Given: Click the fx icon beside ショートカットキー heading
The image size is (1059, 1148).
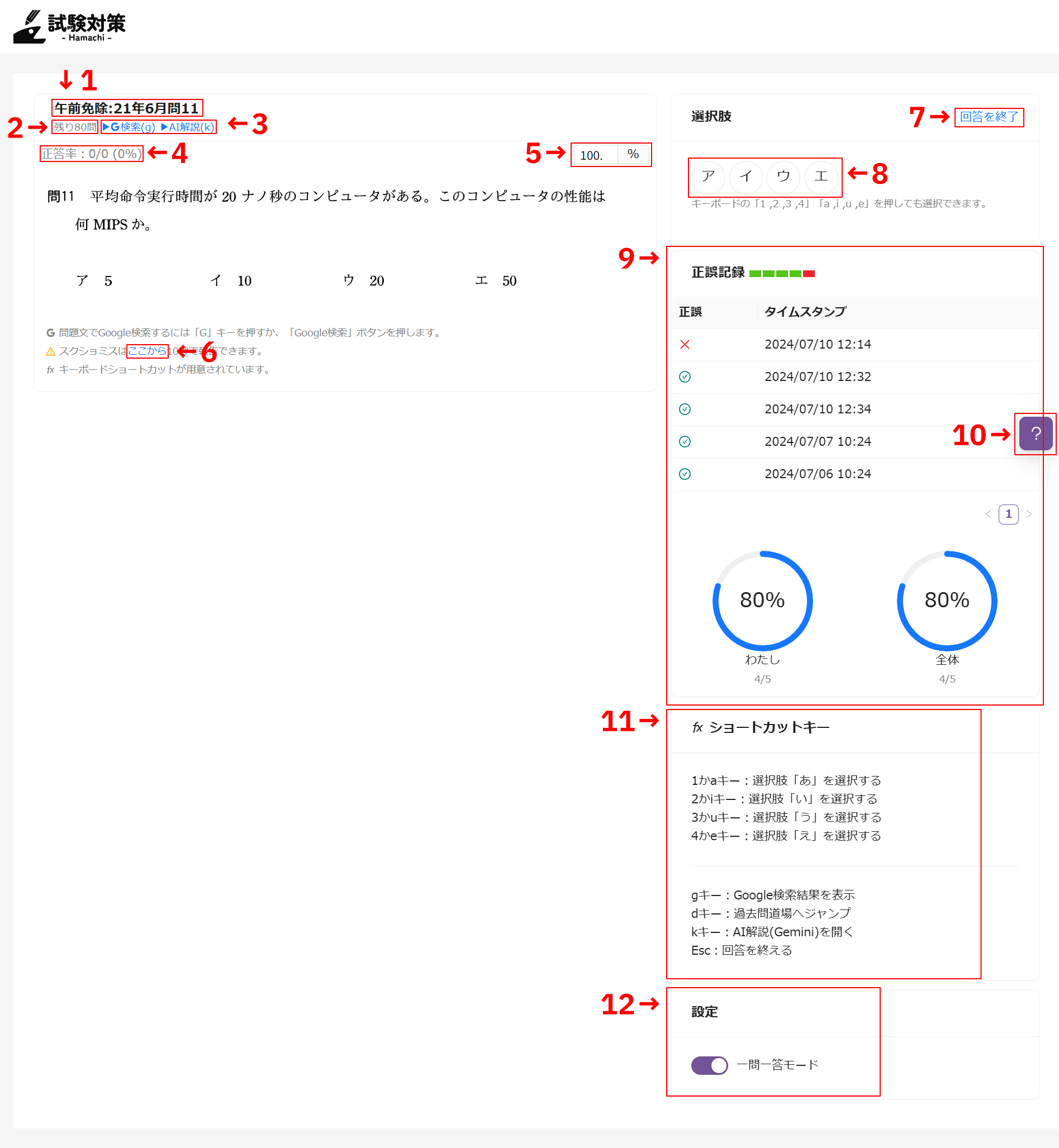Looking at the screenshot, I should click(x=697, y=727).
